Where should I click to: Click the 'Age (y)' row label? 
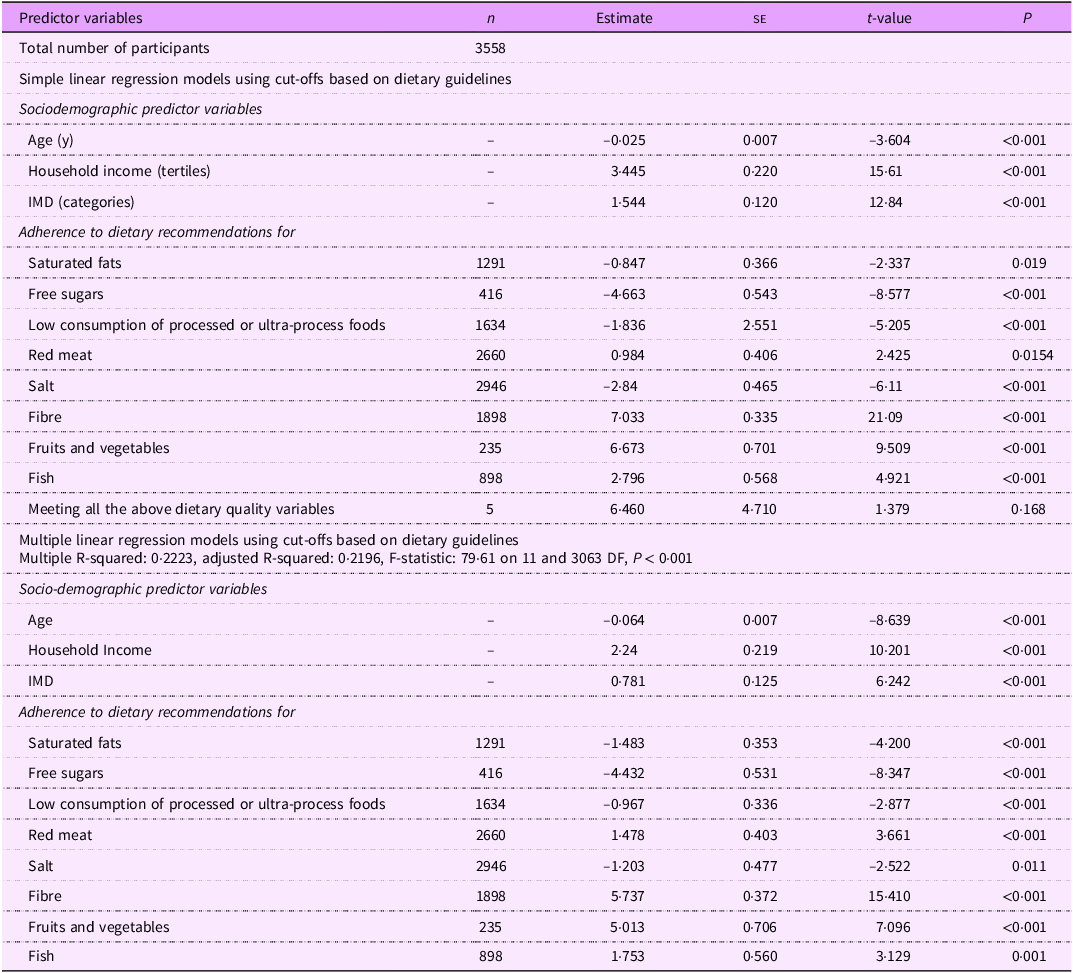51,140
